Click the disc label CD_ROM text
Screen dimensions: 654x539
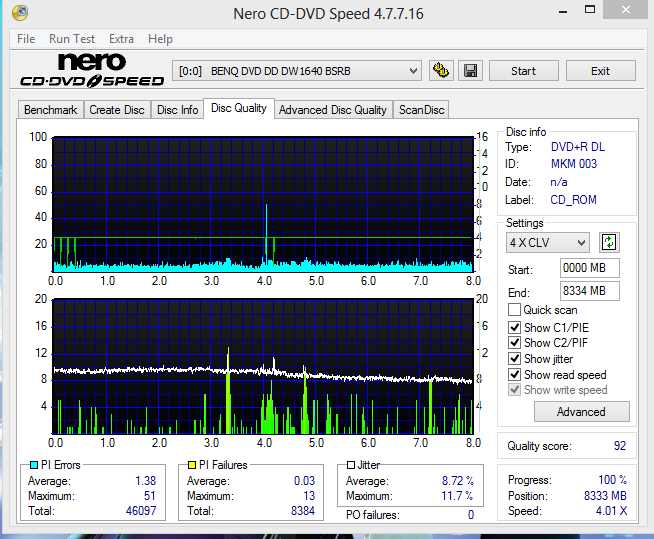tap(574, 200)
